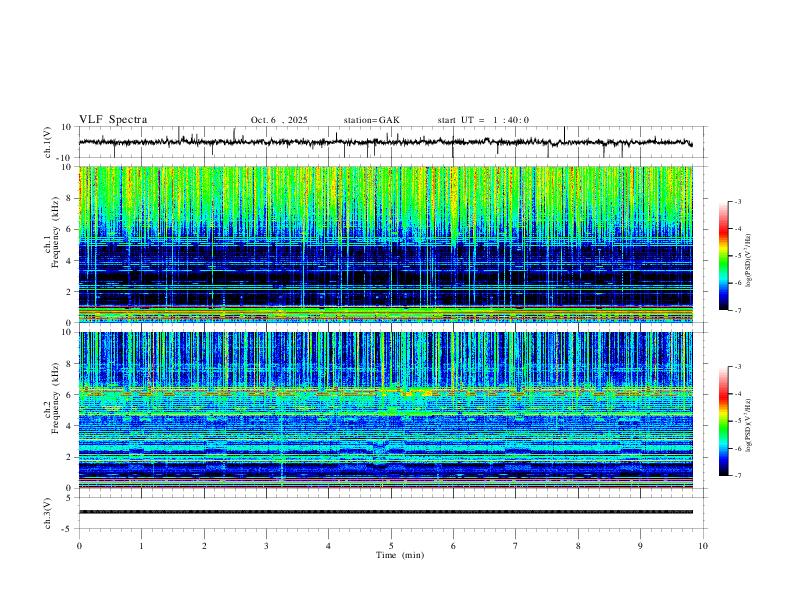The height and width of the screenshot is (612, 792).
Task: Click the 'VLF Spectra' title text
Action: click(113, 120)
